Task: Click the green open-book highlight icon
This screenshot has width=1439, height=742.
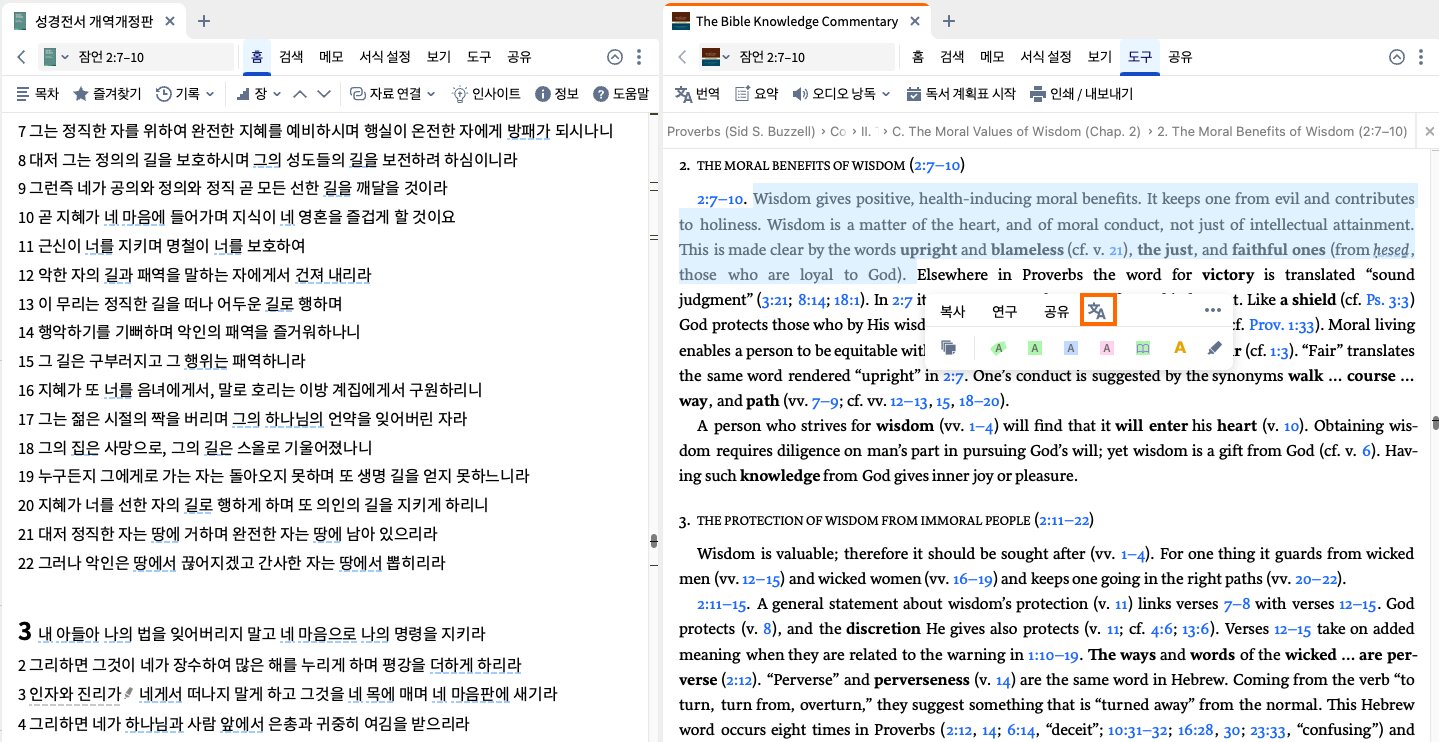Action: (x=1143, y=348)
